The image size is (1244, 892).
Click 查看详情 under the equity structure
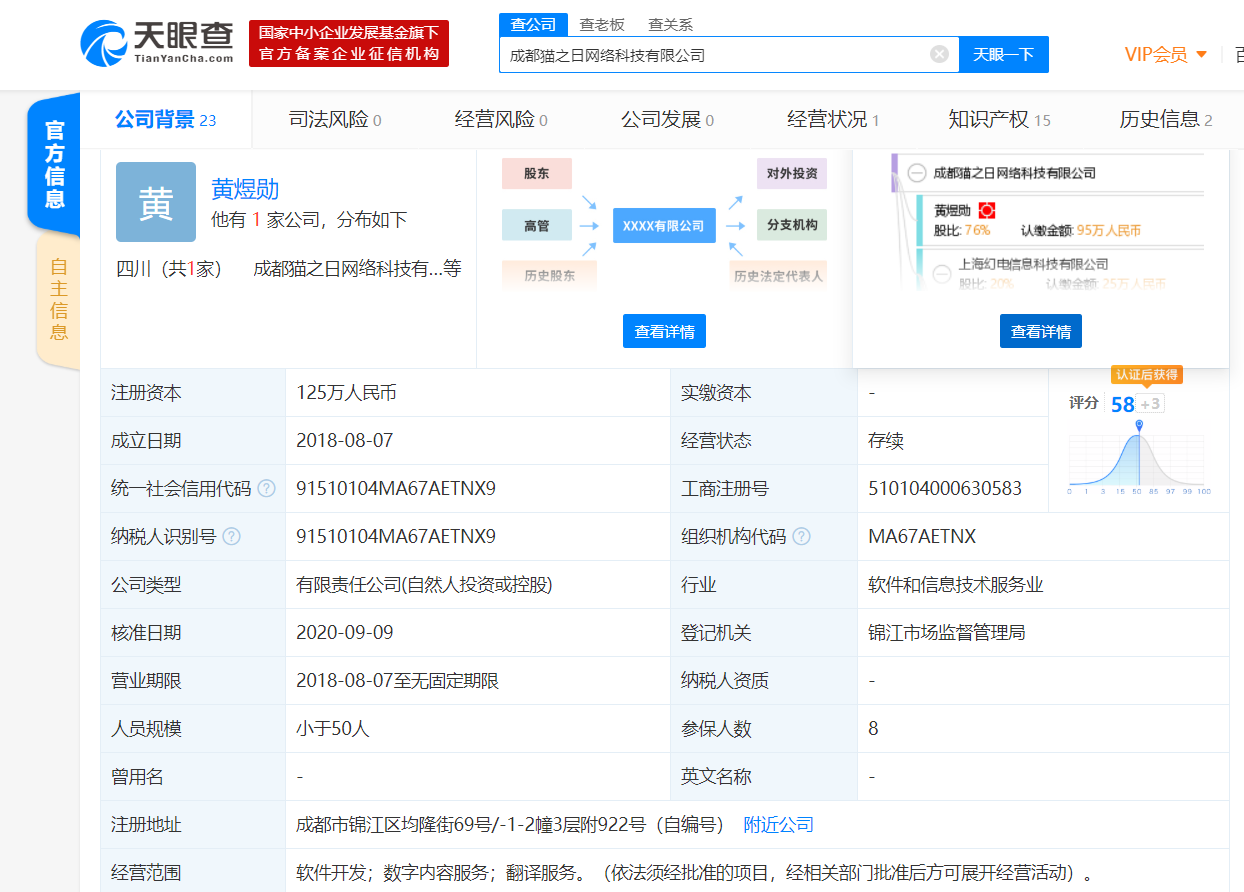pyautogui.click(x=1040, y=331)
